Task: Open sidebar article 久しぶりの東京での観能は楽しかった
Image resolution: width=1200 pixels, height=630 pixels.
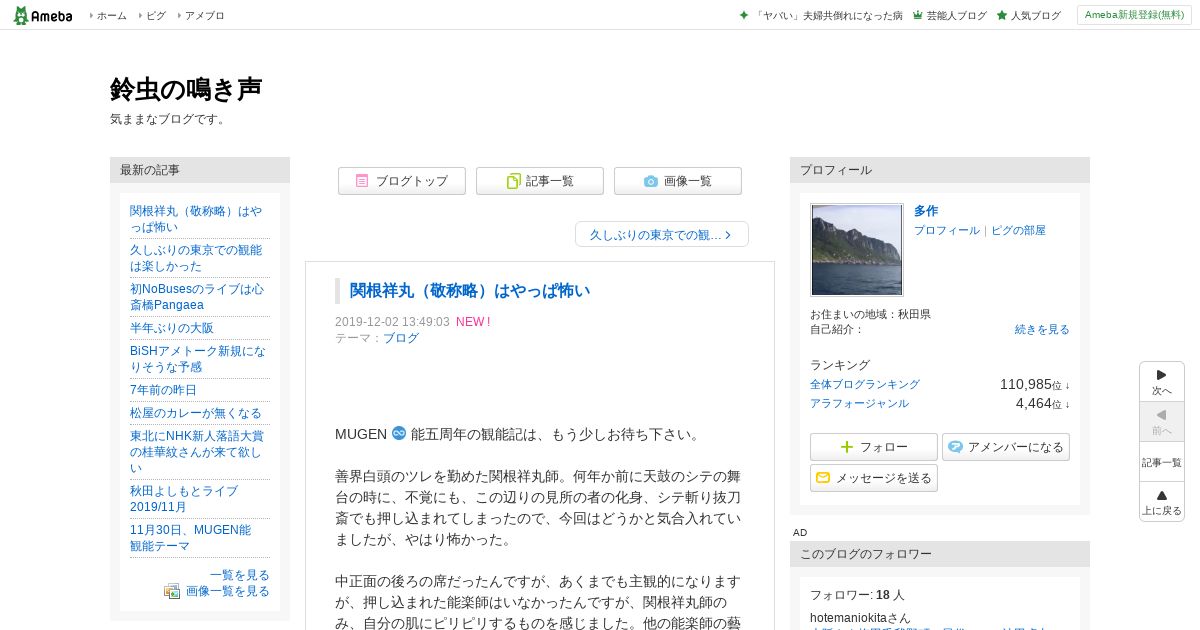Action: click(196, 258)
